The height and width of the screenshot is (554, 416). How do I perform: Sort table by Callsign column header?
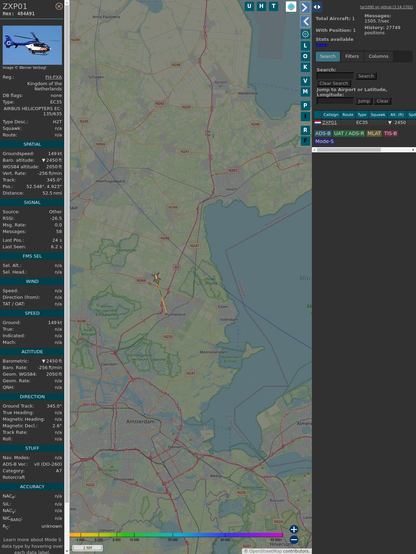point(330,114)
